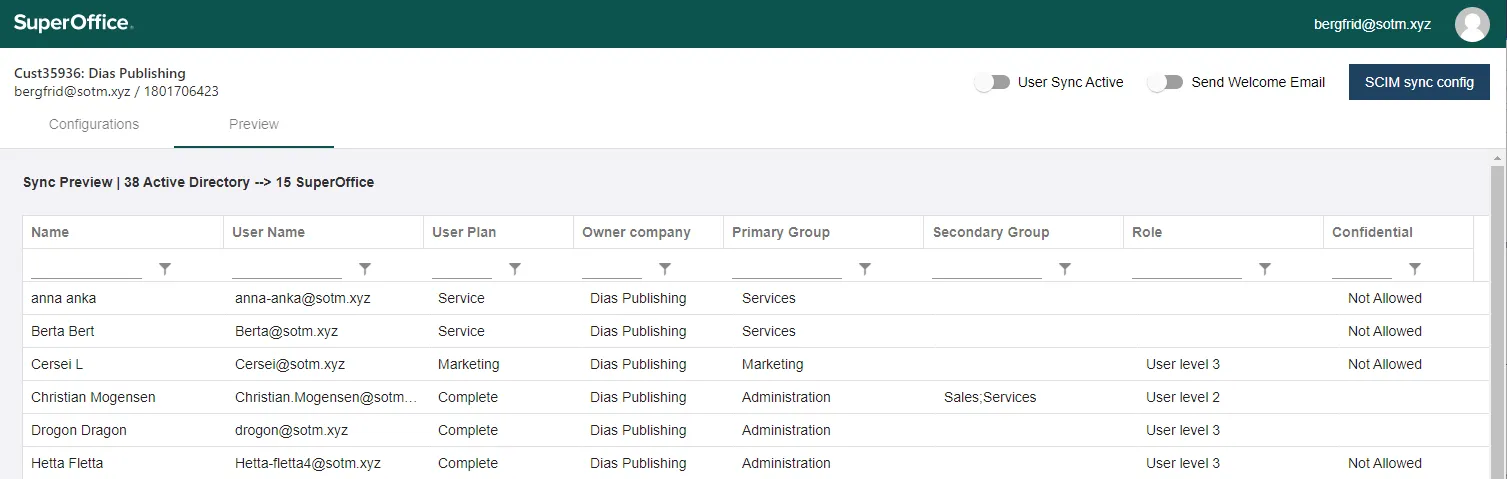Open the user profile avatar menu

coord(1472,24)
